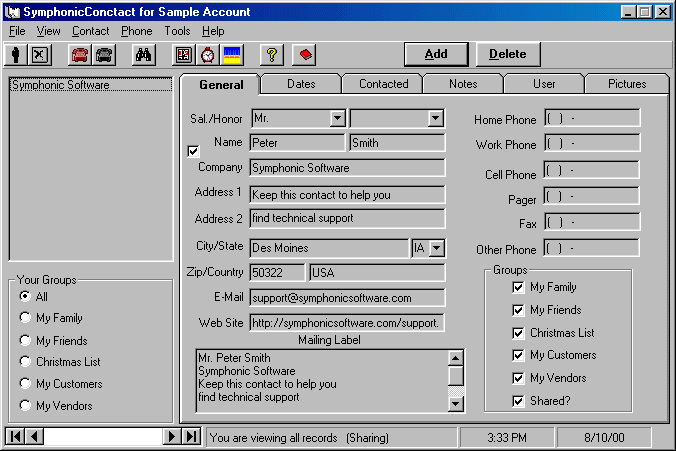Go to last record with navigation arrow
The width and height of the screenshot is (676, 451).
[191, 436]
